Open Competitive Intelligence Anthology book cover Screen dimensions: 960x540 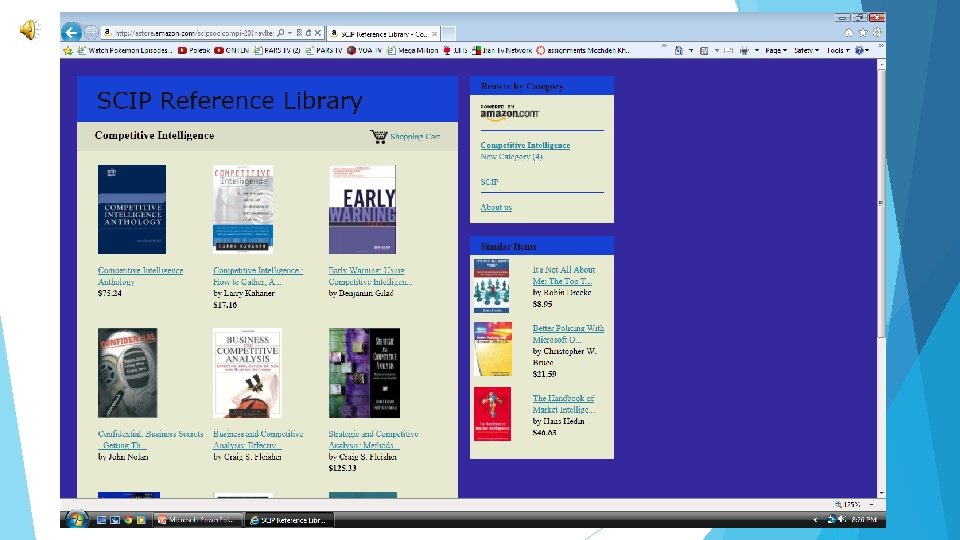pos(132,209)
